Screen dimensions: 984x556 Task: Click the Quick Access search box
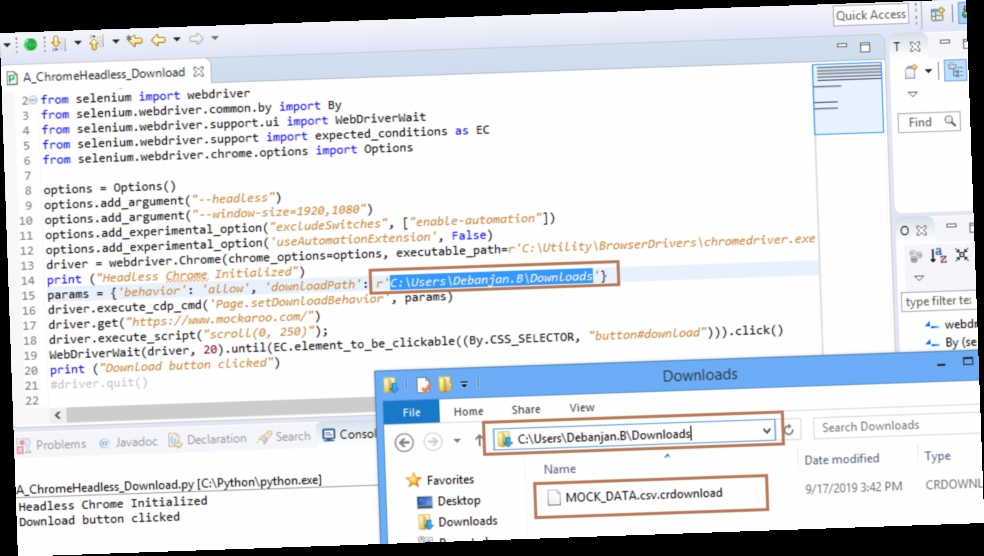870,15
